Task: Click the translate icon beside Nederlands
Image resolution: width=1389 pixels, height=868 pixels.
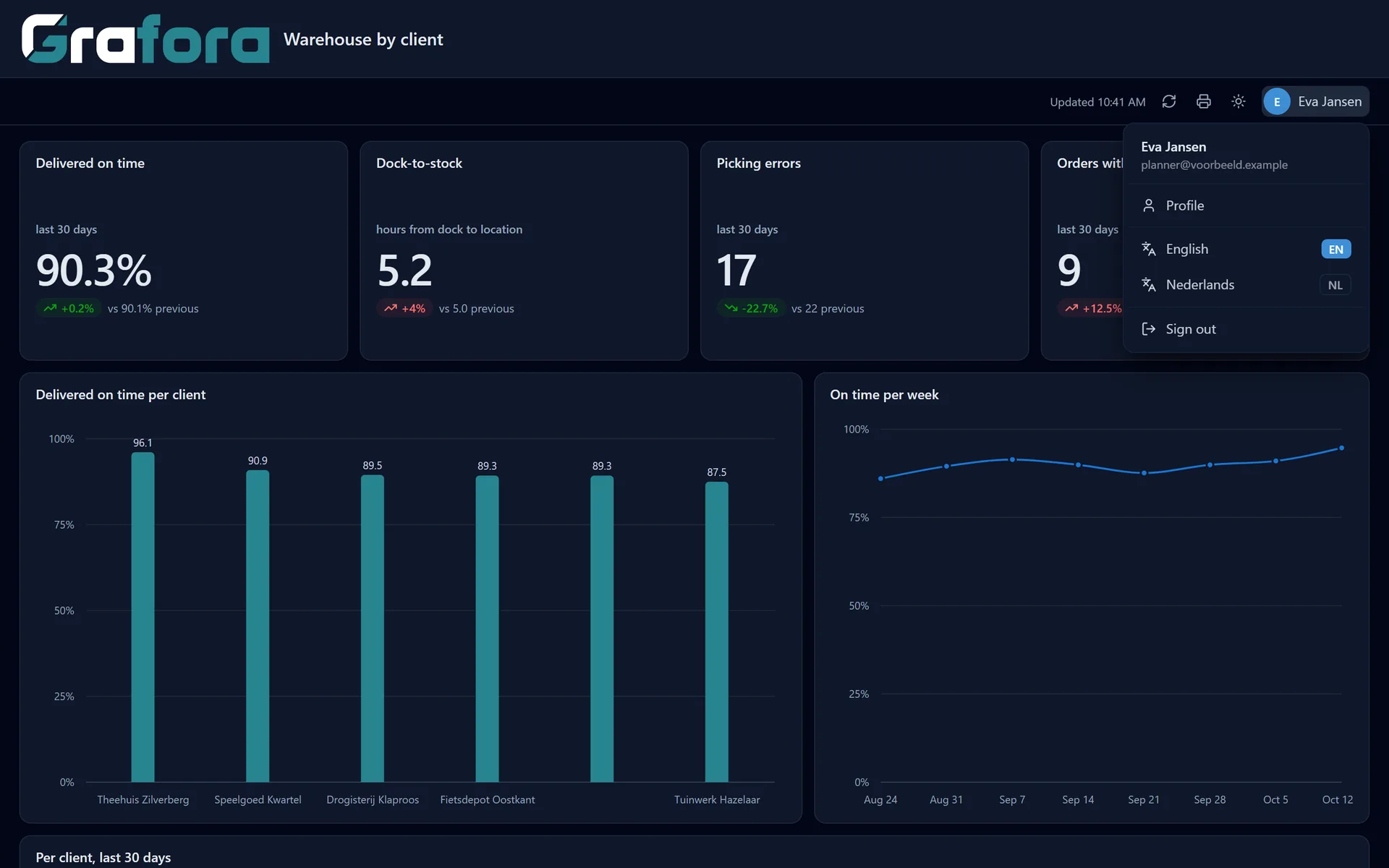Action: tap(1148, 285)
